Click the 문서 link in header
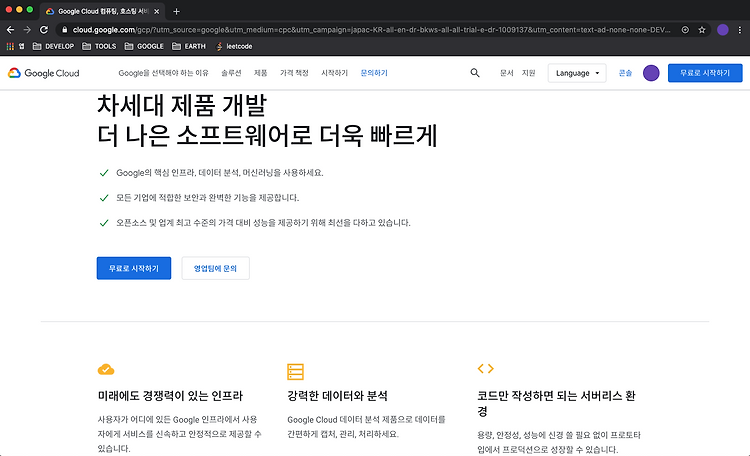The height and width of the screenshot is (456, 750). point(507,73)
